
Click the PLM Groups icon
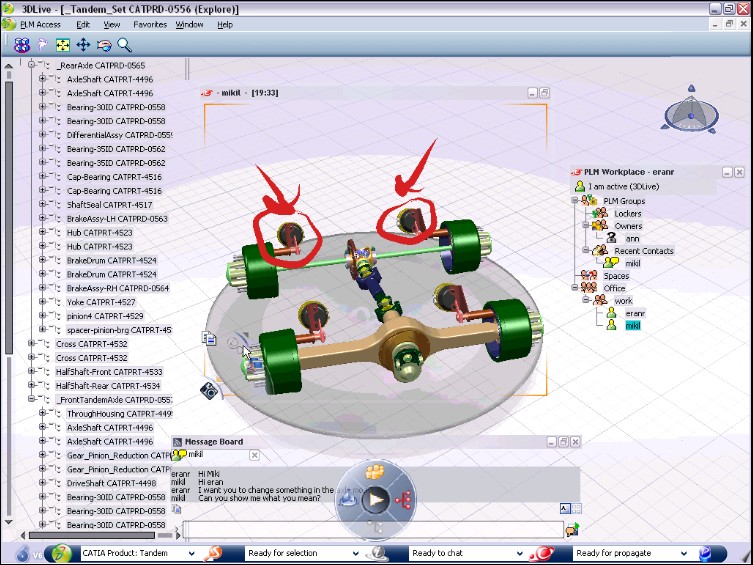click(589, 200)
